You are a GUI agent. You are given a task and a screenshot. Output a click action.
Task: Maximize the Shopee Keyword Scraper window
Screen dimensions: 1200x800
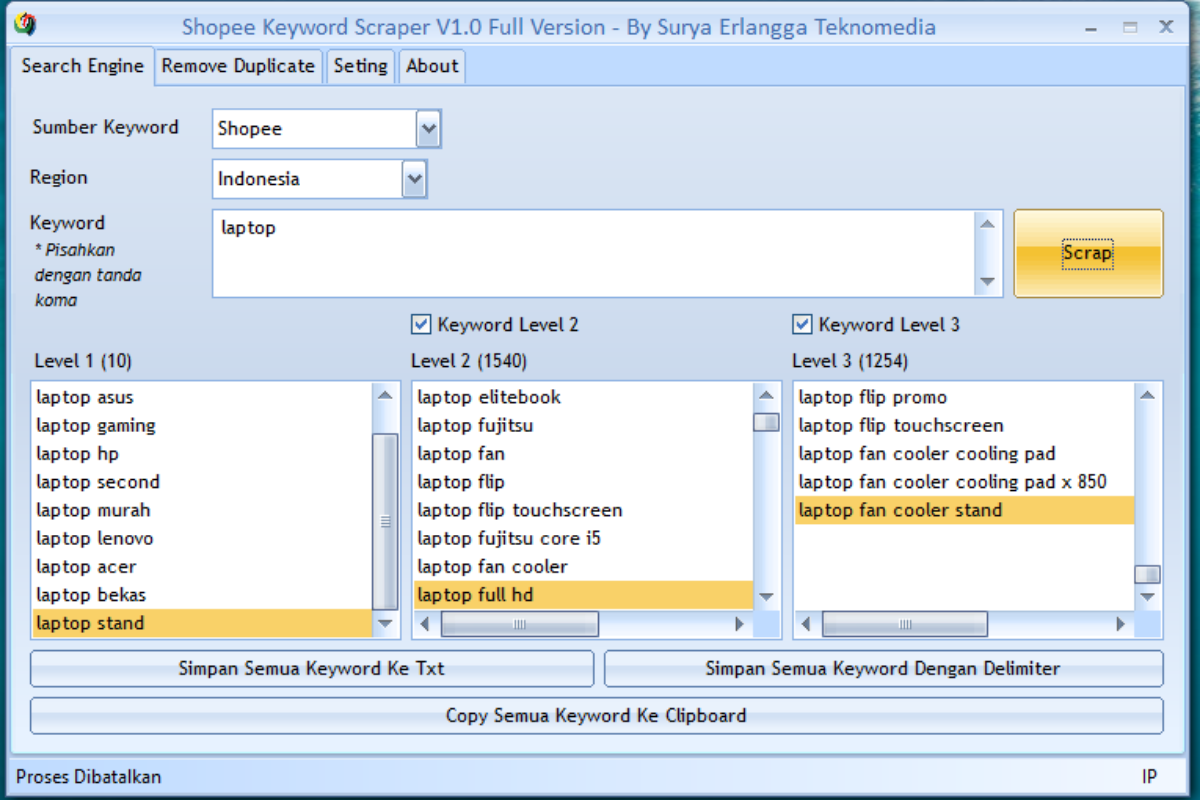tap(1130, 27)
